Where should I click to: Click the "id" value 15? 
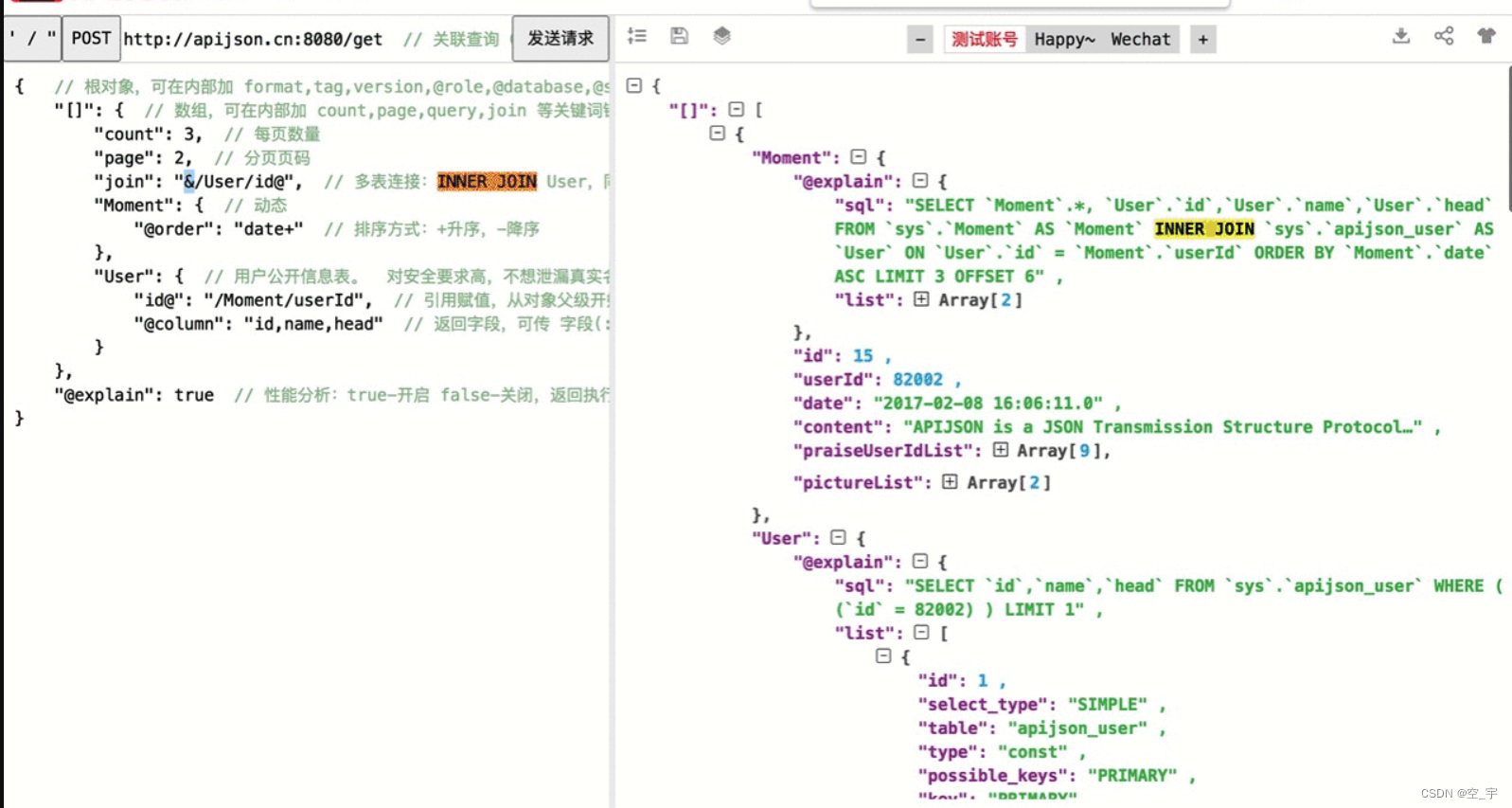[x=863, y=356]
